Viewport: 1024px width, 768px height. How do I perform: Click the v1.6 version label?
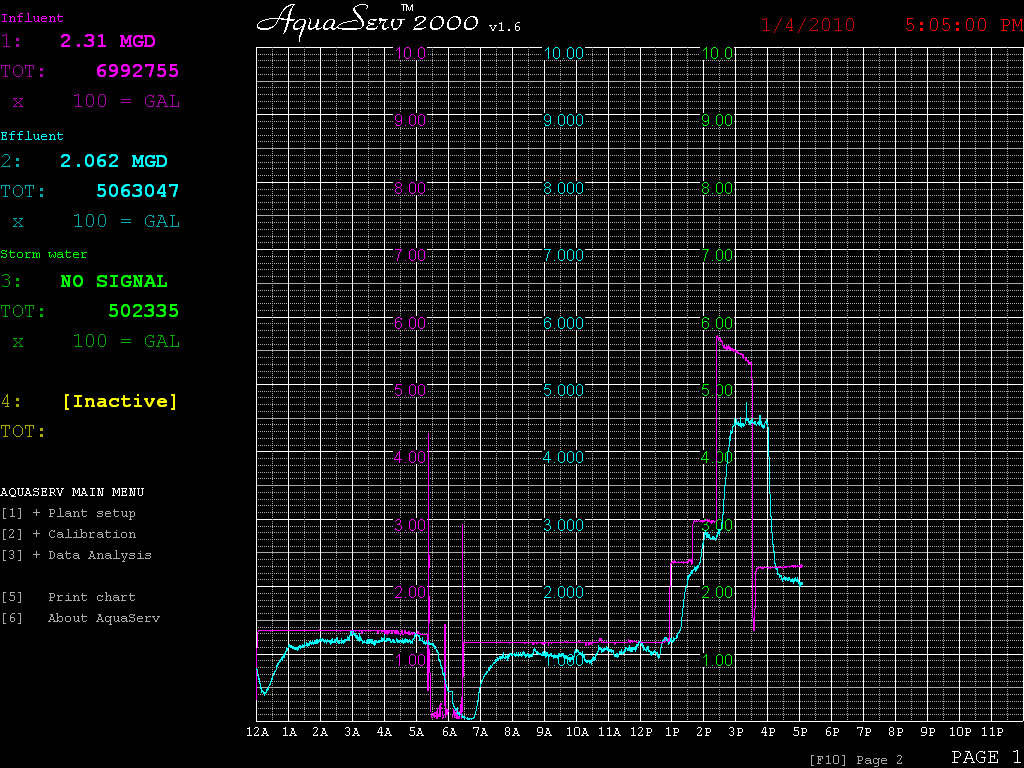coord(504,27)
